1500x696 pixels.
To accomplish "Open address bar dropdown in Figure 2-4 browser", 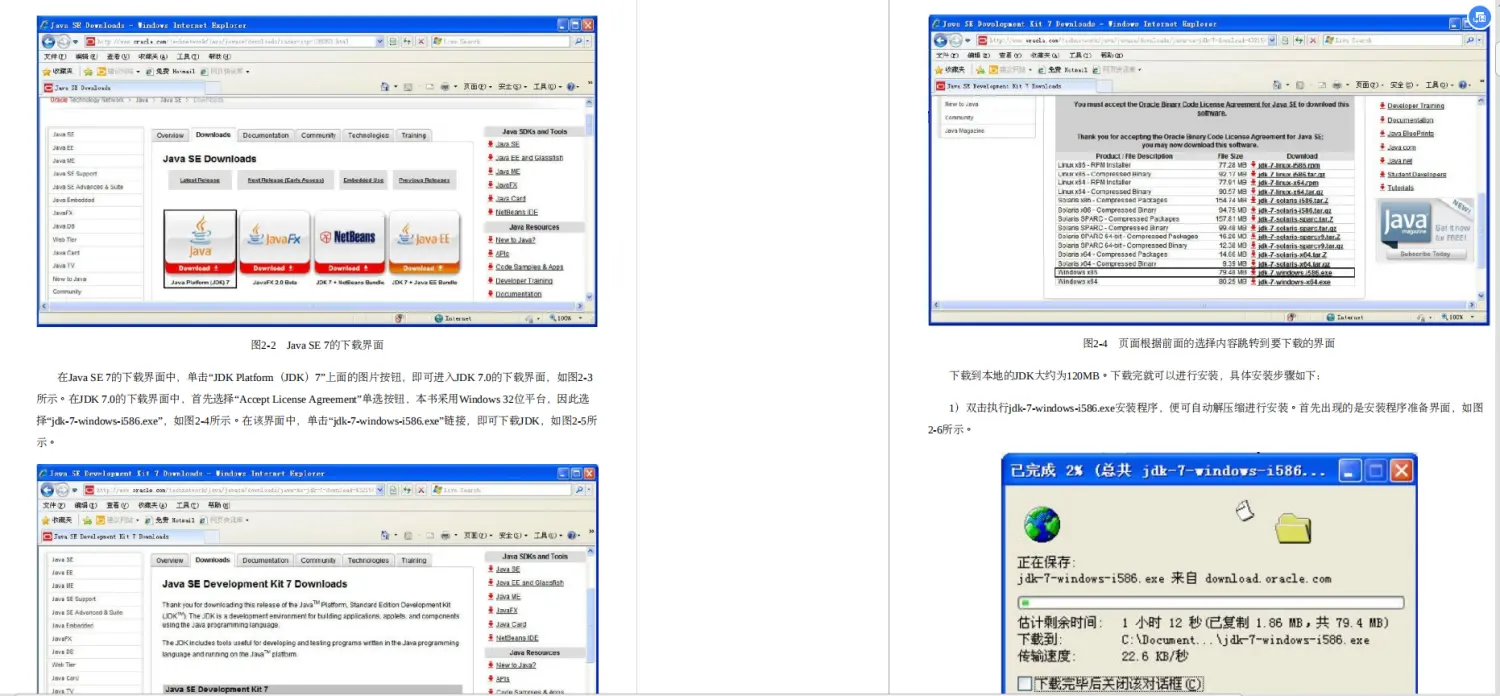I will (1273, 41).
